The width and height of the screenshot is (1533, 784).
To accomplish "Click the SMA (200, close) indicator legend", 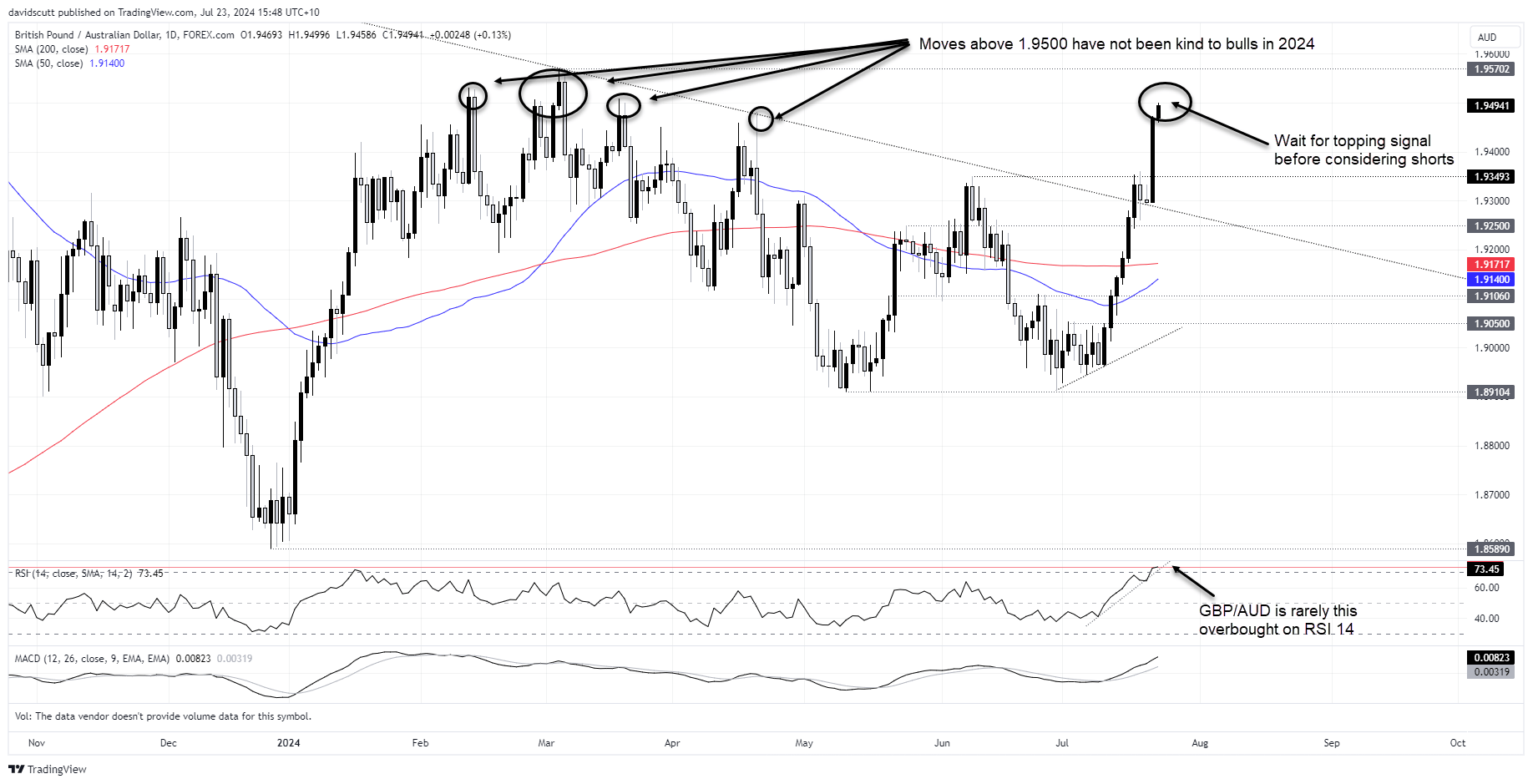I will pyautogui.click(x=72, y=49).
